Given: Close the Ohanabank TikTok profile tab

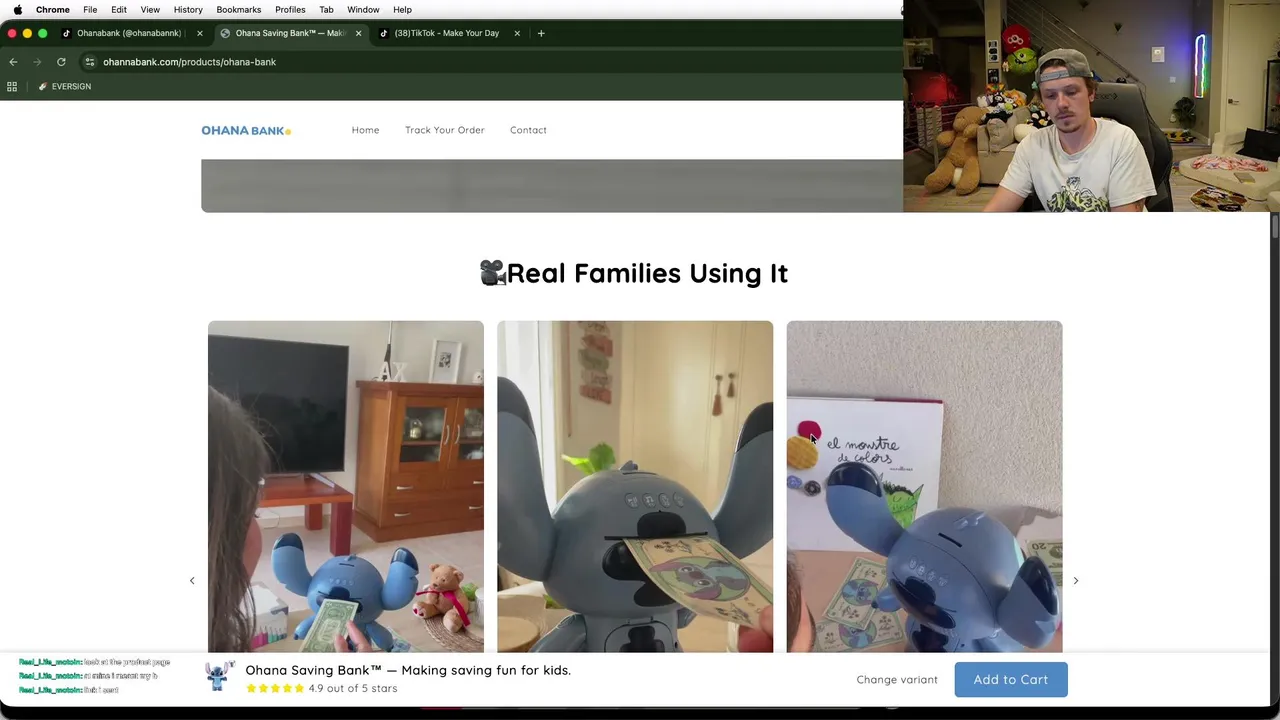Looking at the screenshot, I should click(199, 33).
